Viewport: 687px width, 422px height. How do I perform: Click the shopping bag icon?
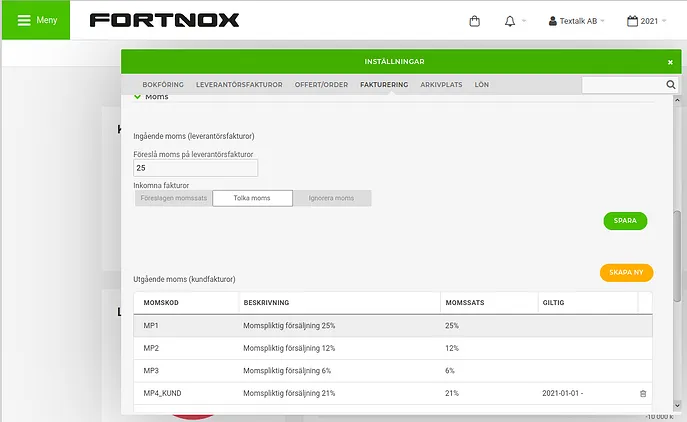(x=475, y=21)
